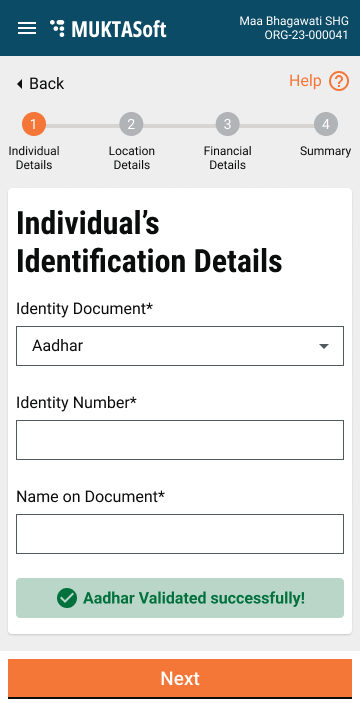Screen dimensions: 360x707
Task: Open the Aadhar selection combo box
Action: (180, 346)
